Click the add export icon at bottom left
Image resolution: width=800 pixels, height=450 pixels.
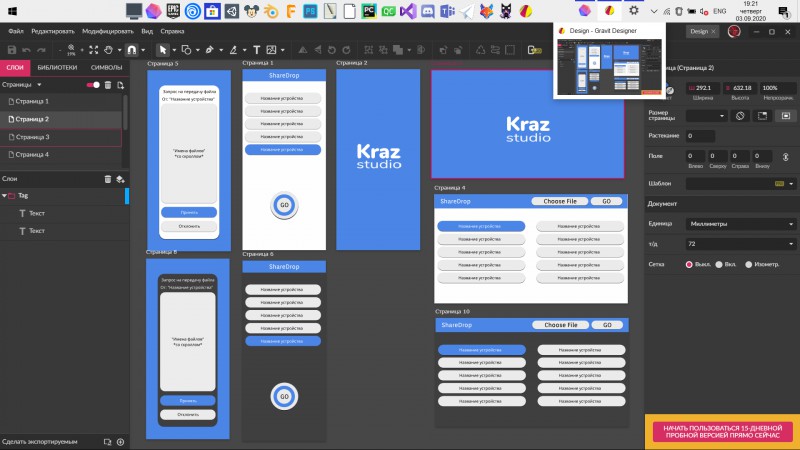120,442
